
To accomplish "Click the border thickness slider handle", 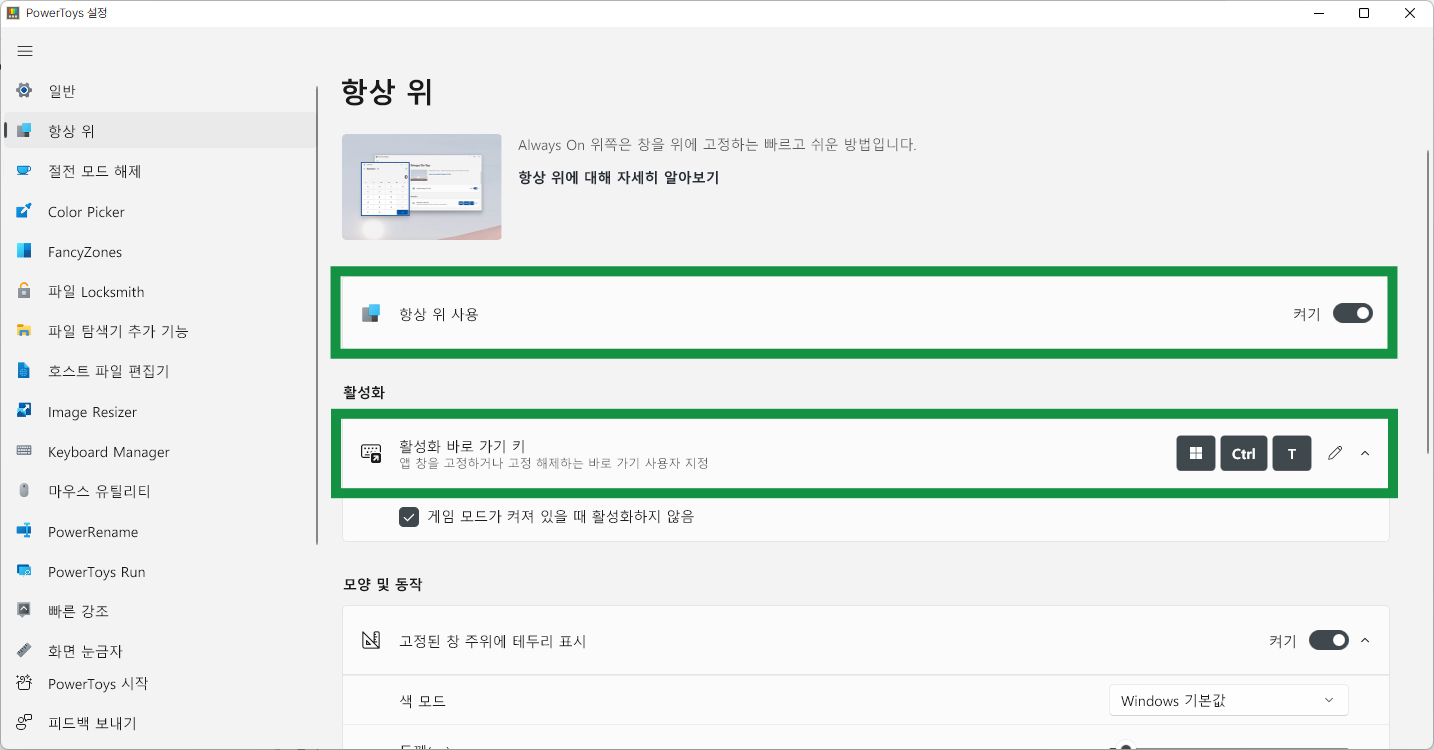I will [x=1126, y=746].
